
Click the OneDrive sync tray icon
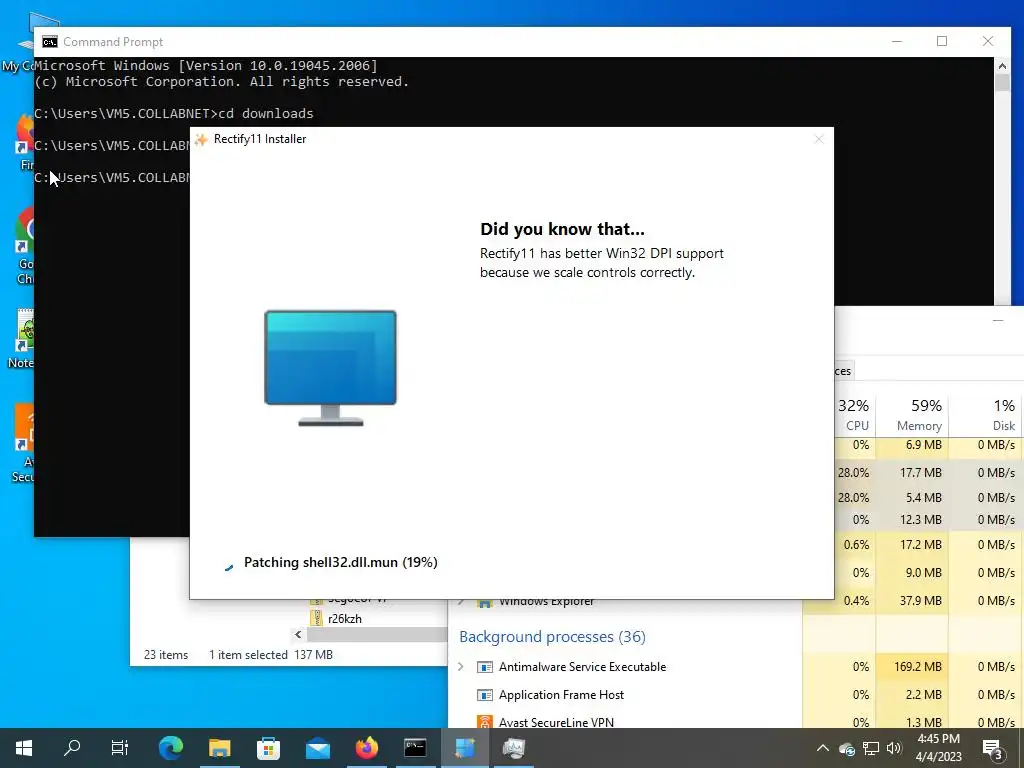click(x=847, y=748)
